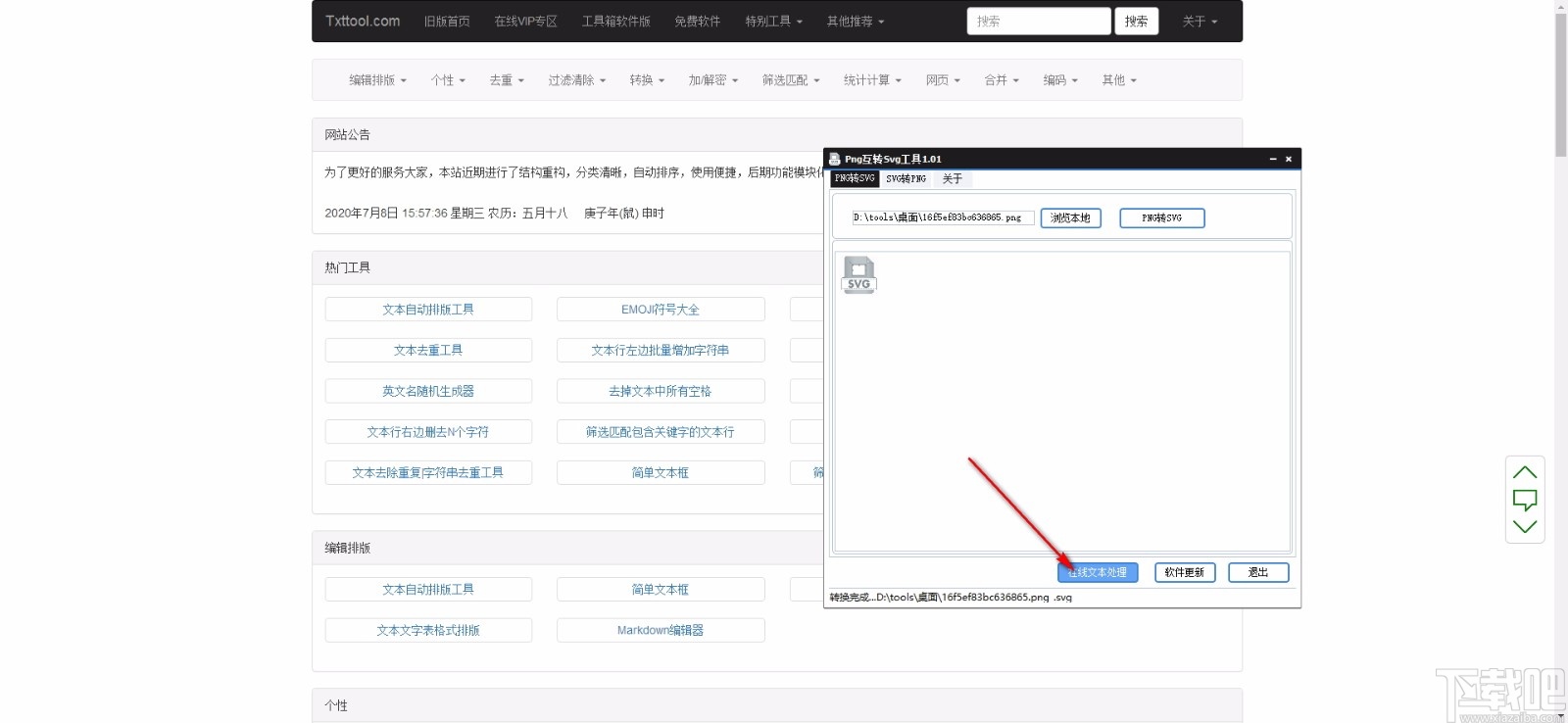1568x723 pixels.
Task: Open the 网页 dropdown
Action: point(943,80)
